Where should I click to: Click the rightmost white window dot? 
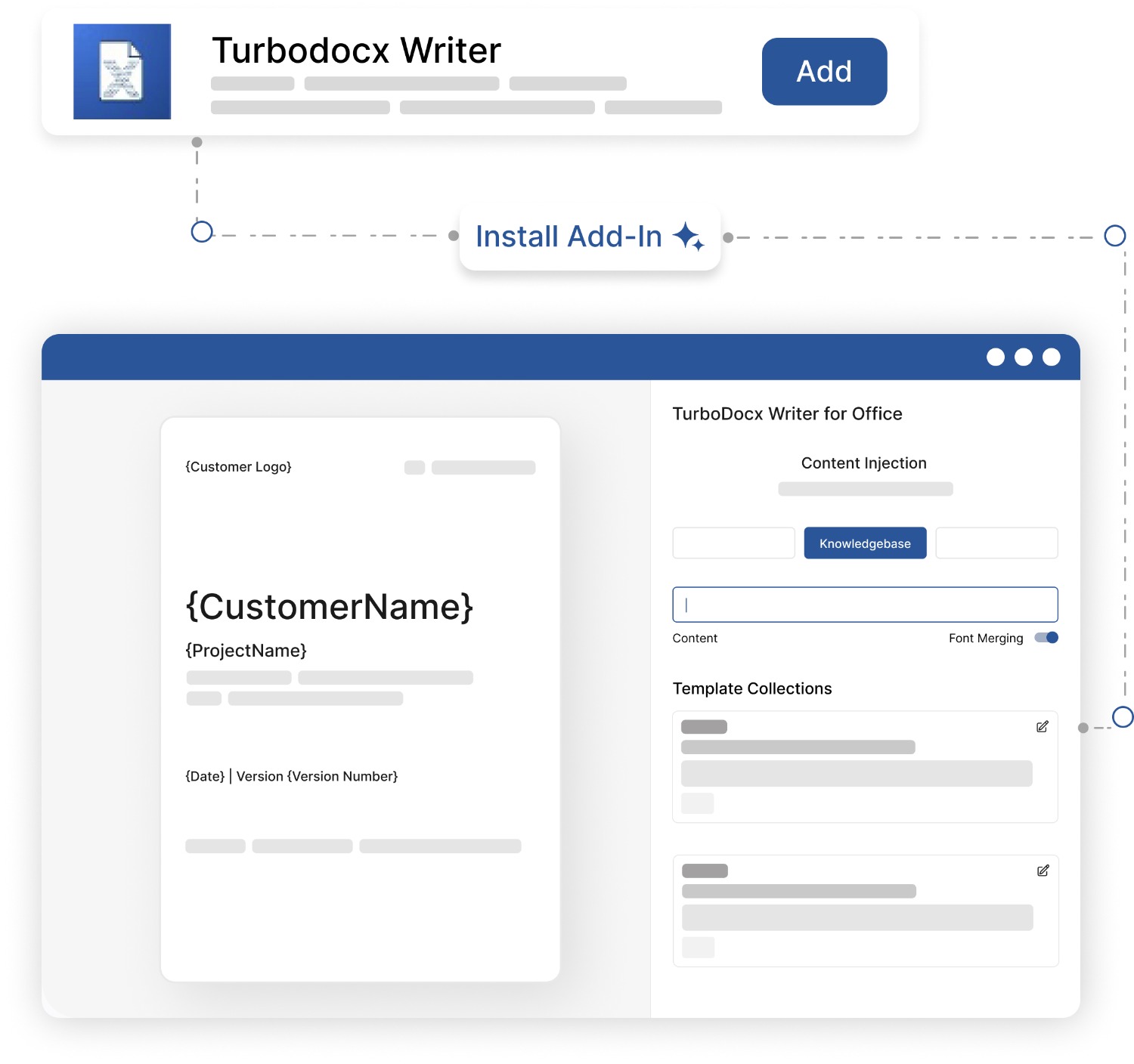[x=1052, y=357]
